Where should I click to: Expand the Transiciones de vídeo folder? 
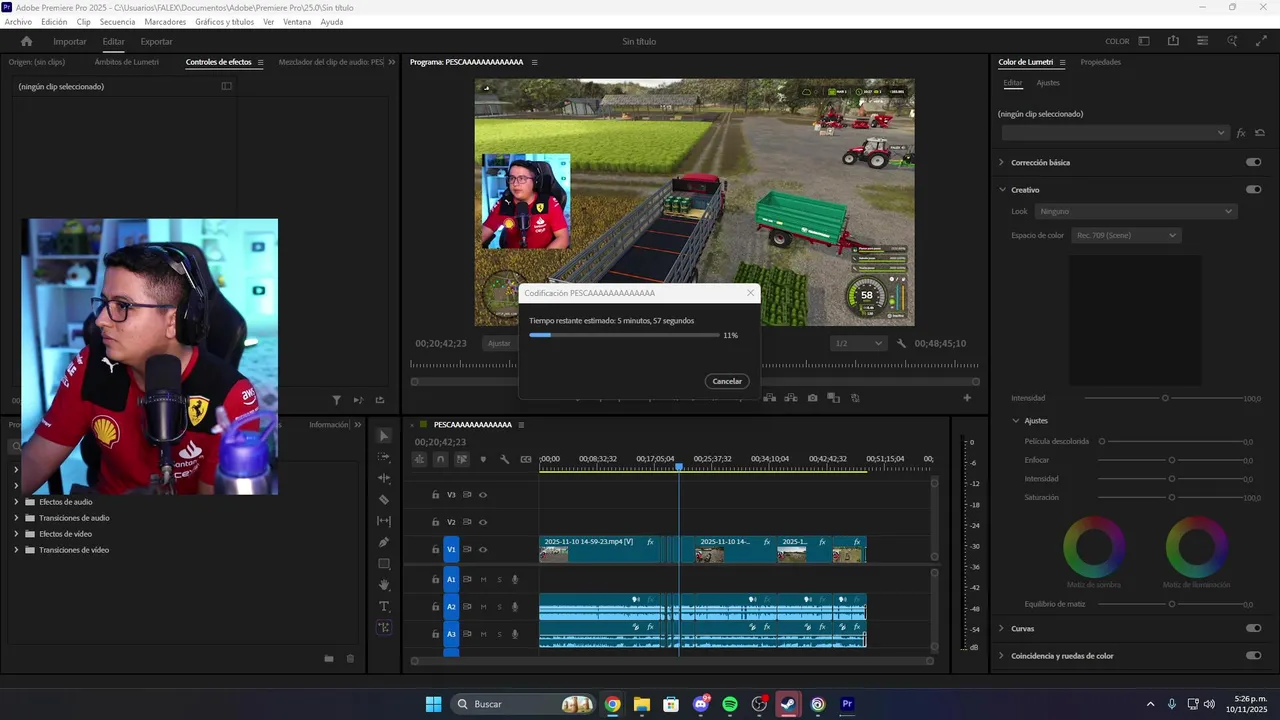(x=16, y=550)
